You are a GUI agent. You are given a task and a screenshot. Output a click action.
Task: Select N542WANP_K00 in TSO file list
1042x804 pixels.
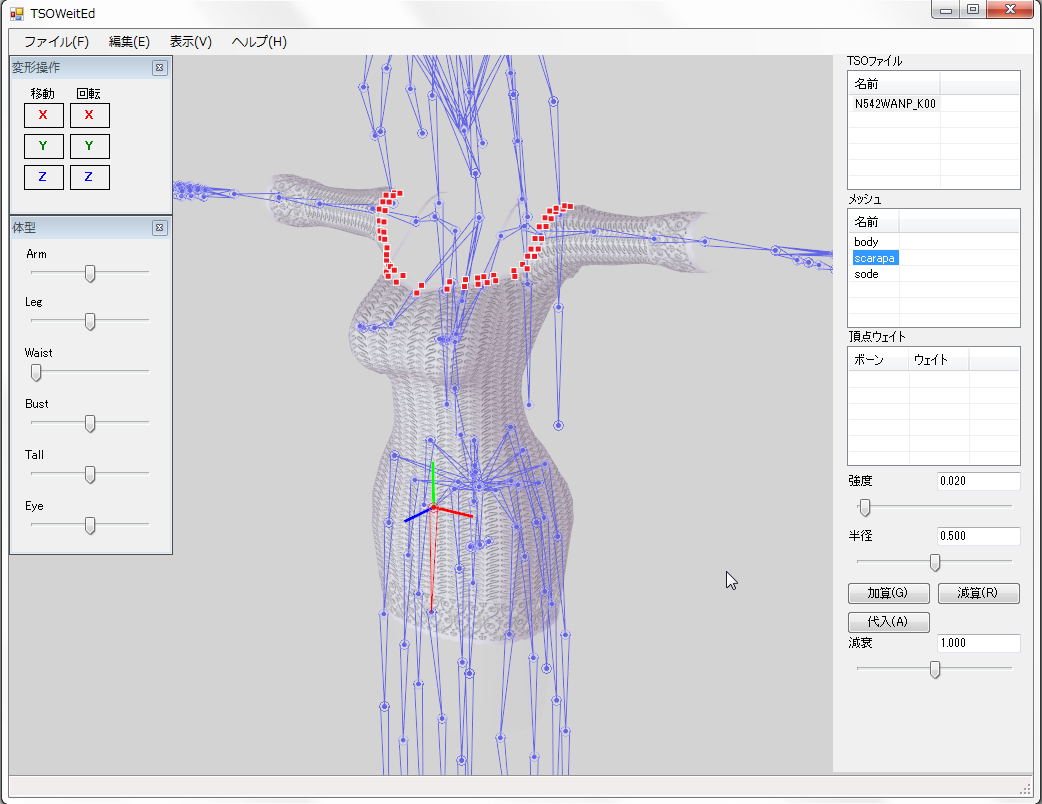coord(894,103)
